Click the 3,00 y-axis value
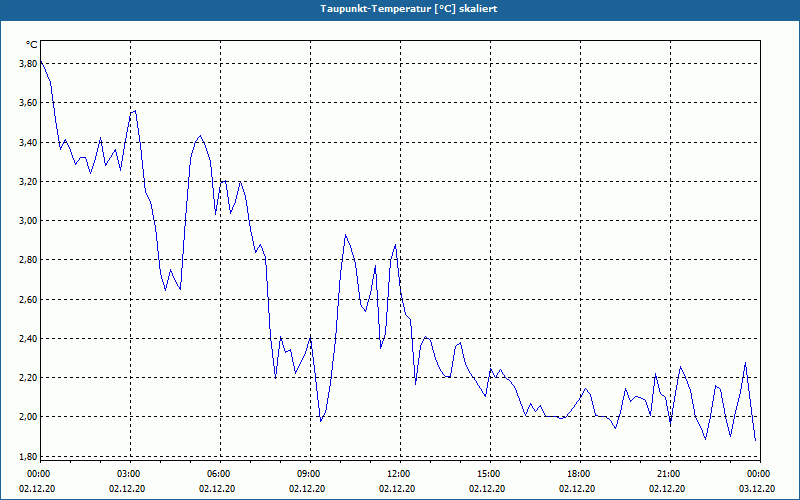 pos(28,221)
